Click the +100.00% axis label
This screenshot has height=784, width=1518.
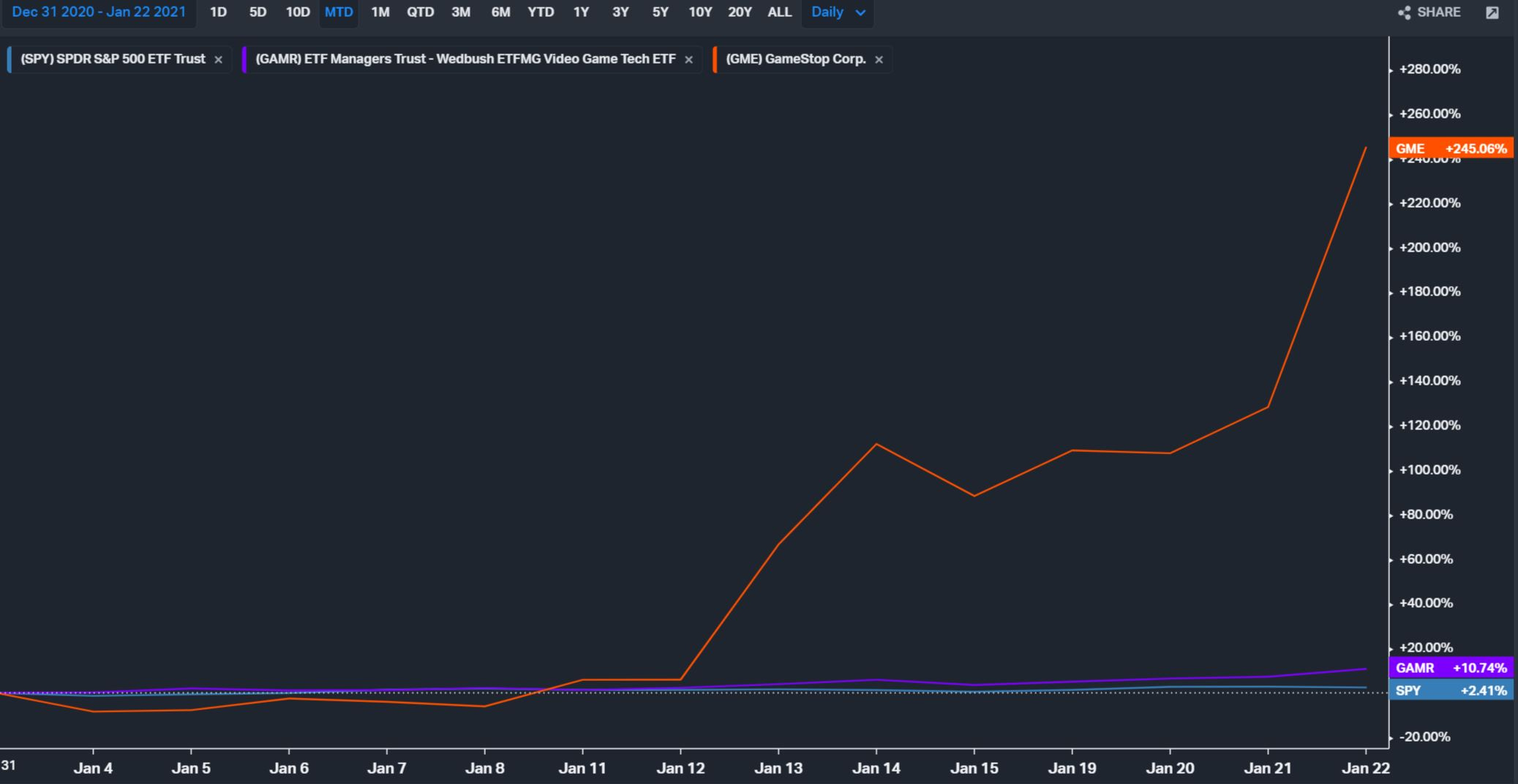pos(1429,470)
